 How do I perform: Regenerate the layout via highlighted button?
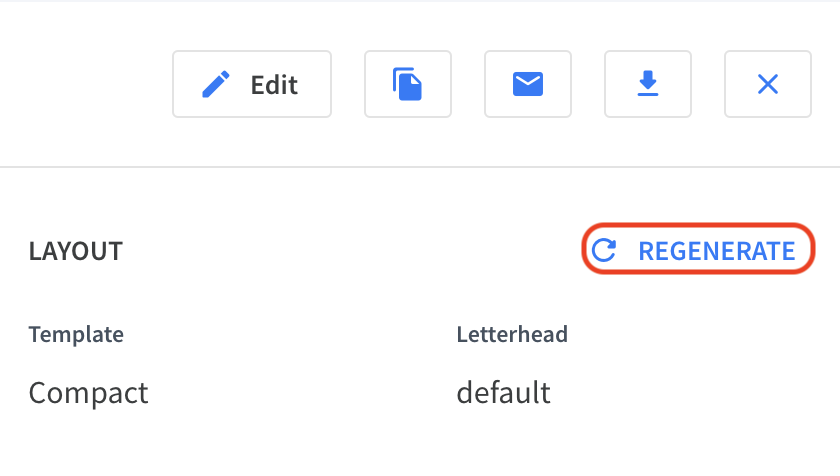pos(698,249)
